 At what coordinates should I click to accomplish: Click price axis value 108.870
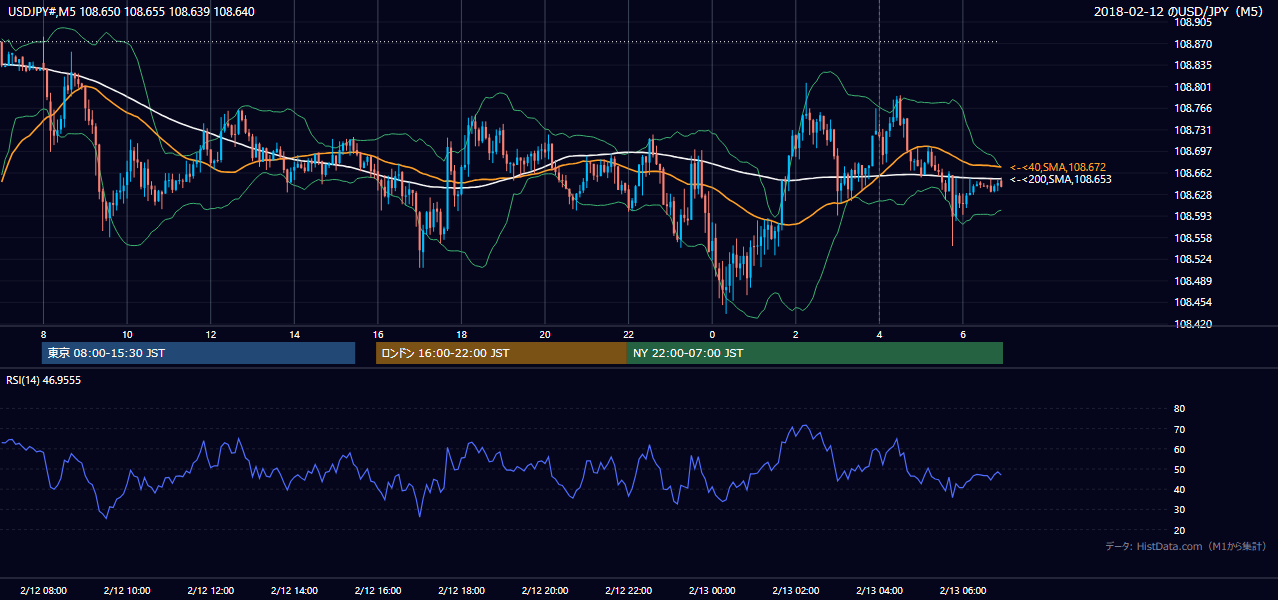click(x=1194, y=44)
